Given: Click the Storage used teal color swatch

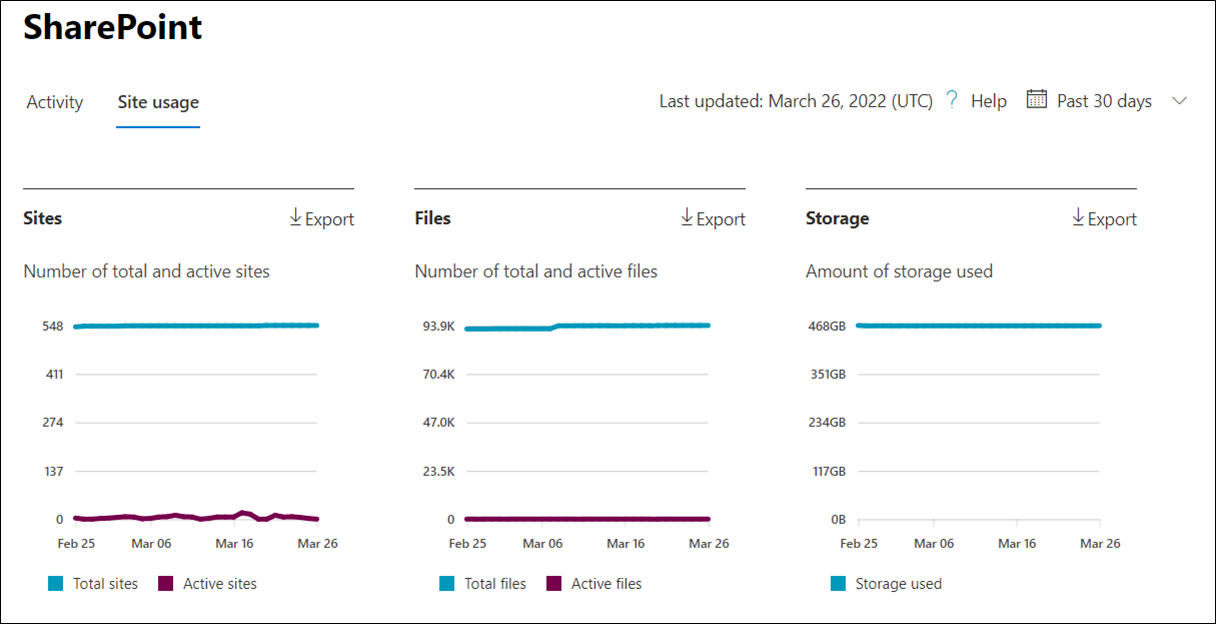Looking at the screenshot, I should pyautogui.click(x=838, y=584).
